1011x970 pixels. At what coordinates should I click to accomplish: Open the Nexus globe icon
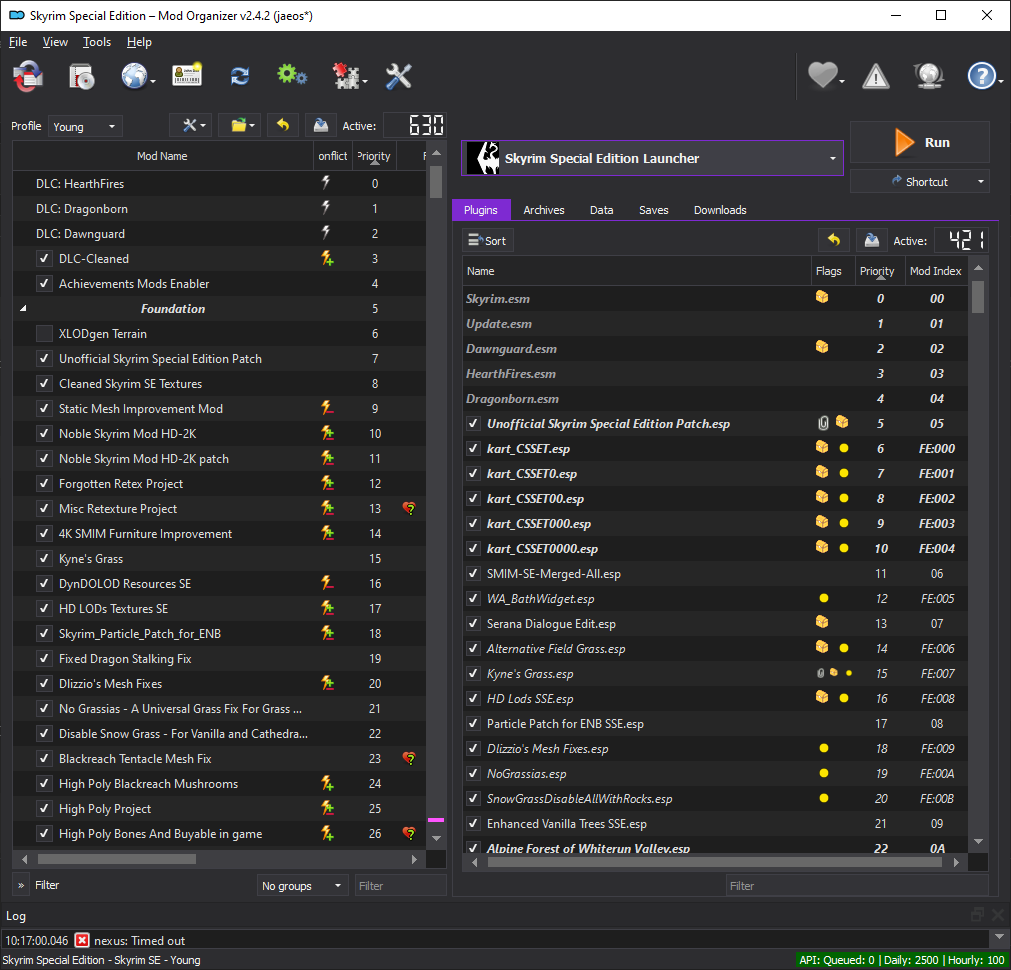point(134,76)
